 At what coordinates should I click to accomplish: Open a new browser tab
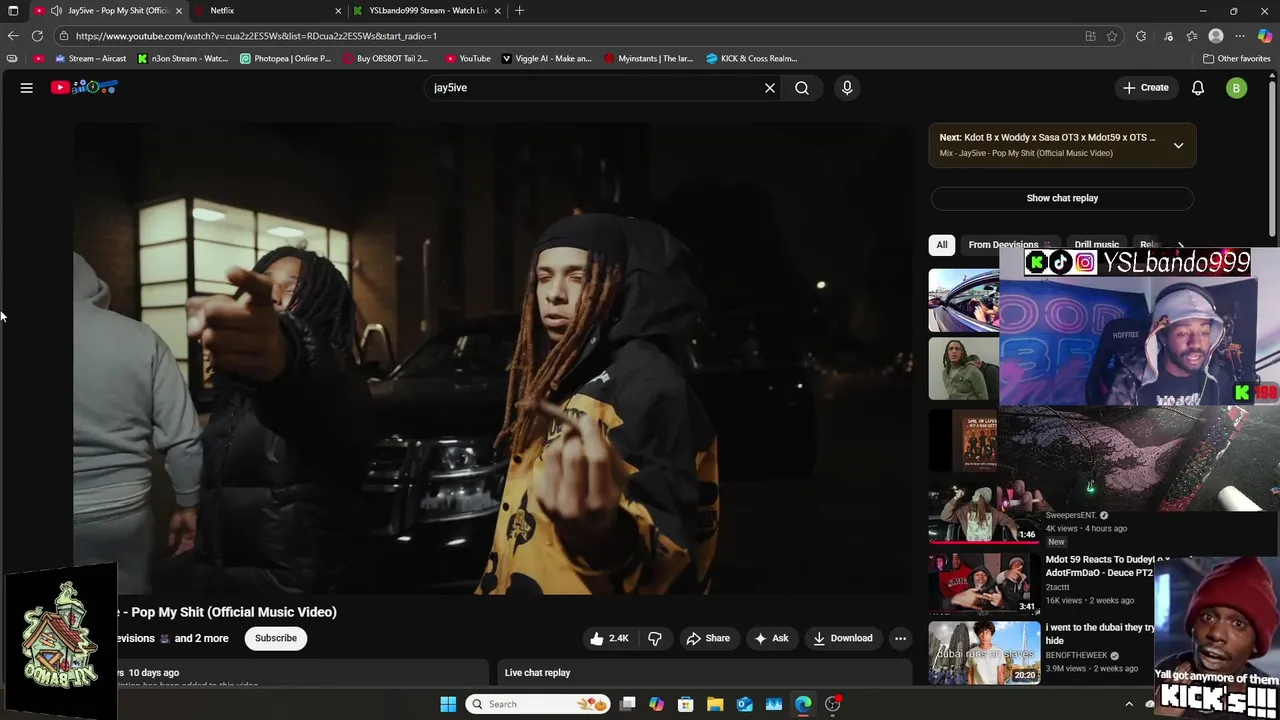519,10
